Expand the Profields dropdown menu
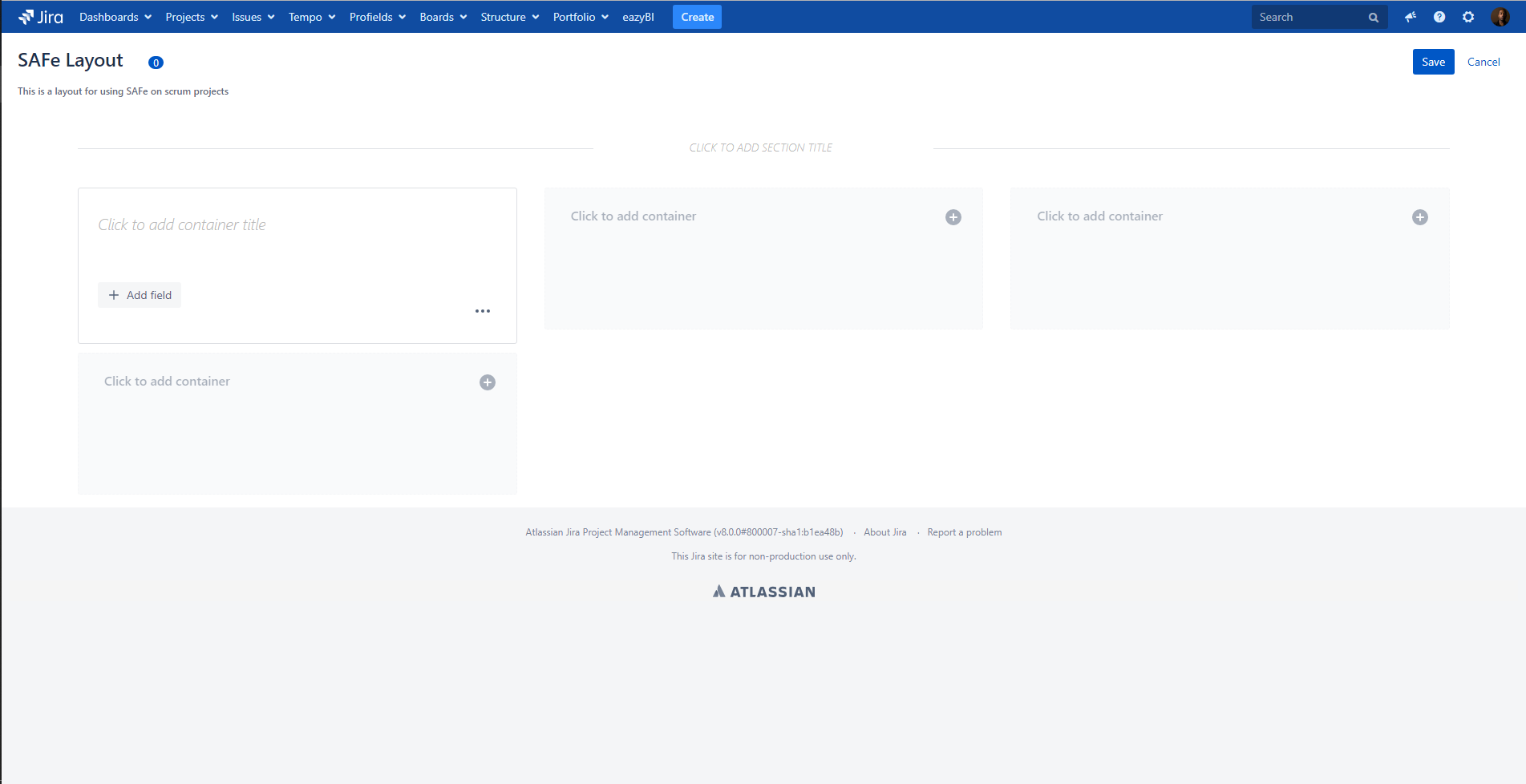The image size is (1526, 784). click(x=378, y=17)
